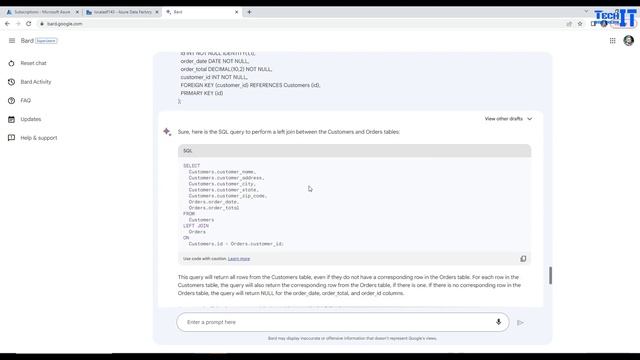This screenshot has width=640, height=360.
Task: Click the chat vertical scrollbar thumb
Action: coord(550,276)
